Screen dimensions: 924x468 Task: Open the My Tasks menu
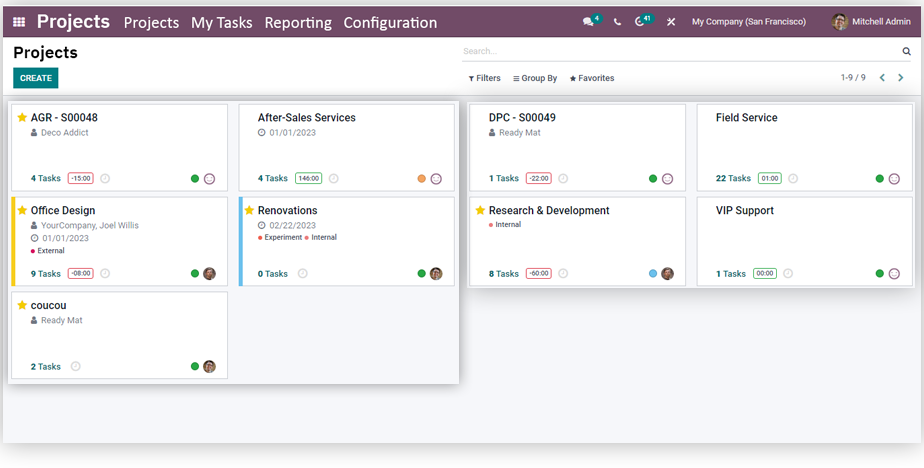[x=222, y=22]
